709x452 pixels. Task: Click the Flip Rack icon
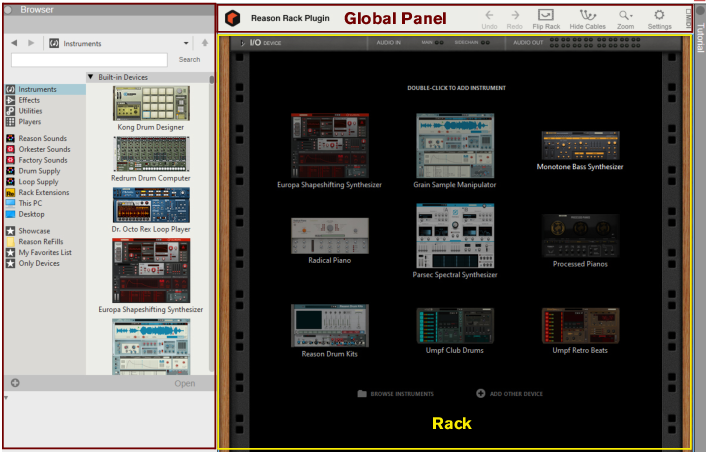pos(546,15)
